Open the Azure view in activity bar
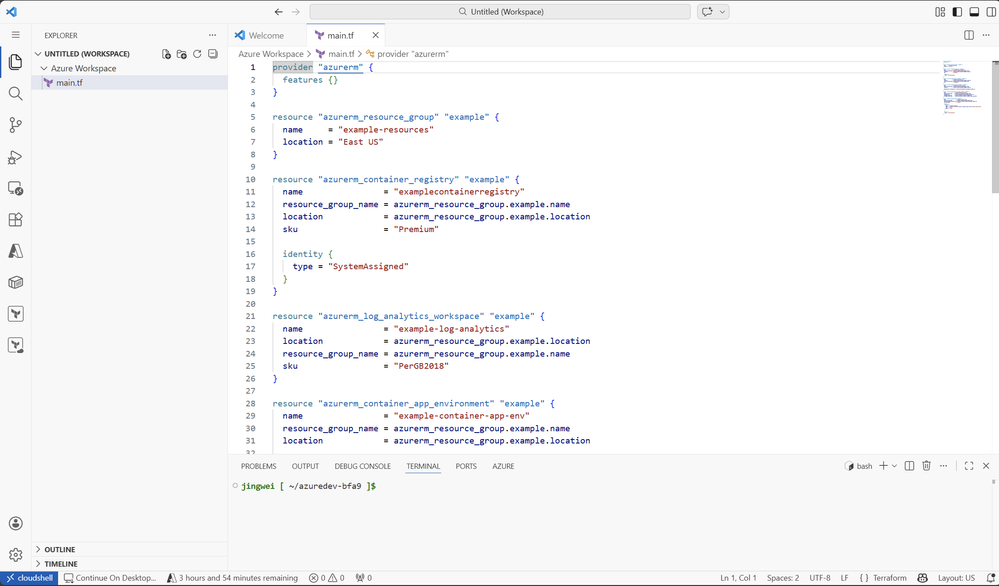 15,251
